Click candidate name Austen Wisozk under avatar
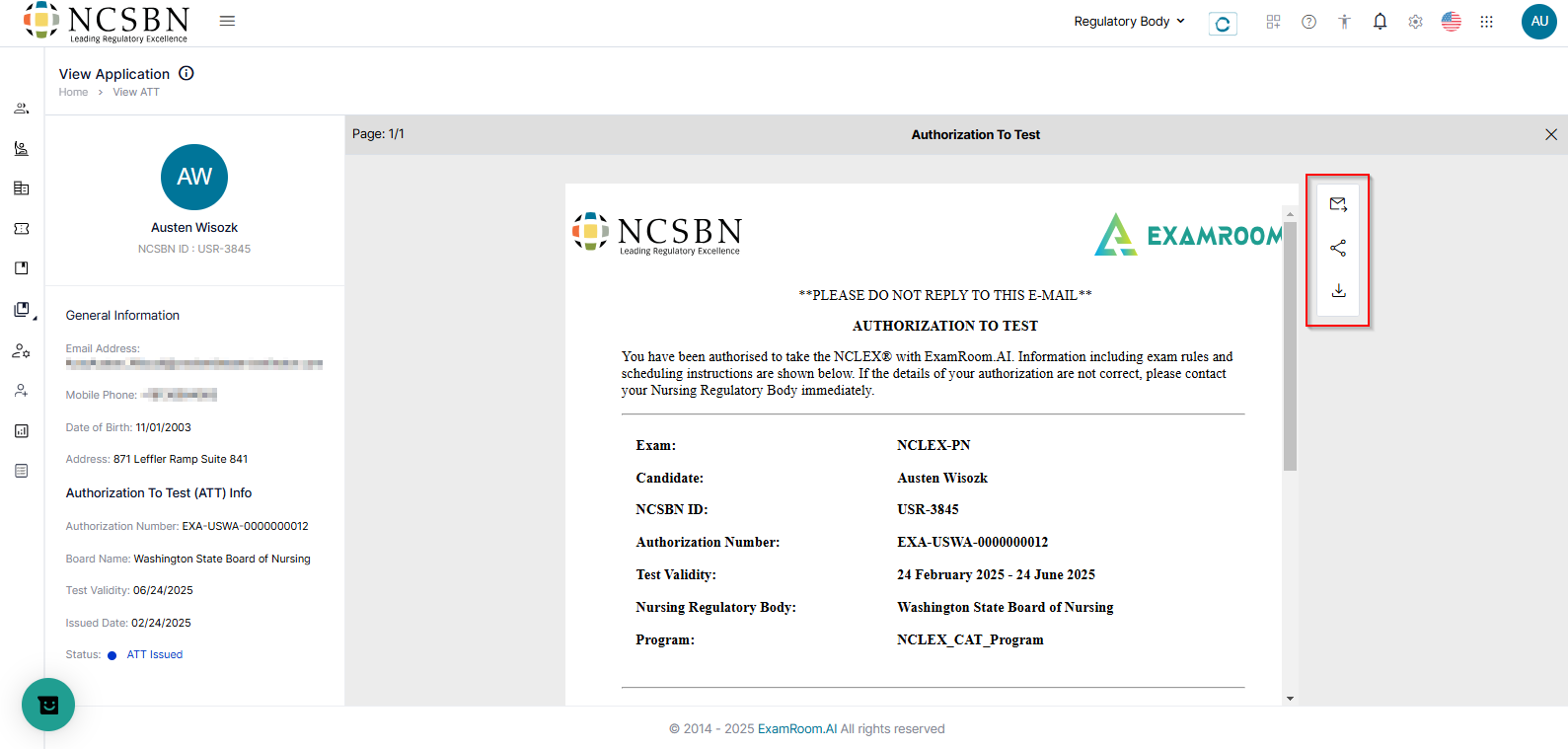This screenshot has width=1568, height=749. [x=194, y=227]
